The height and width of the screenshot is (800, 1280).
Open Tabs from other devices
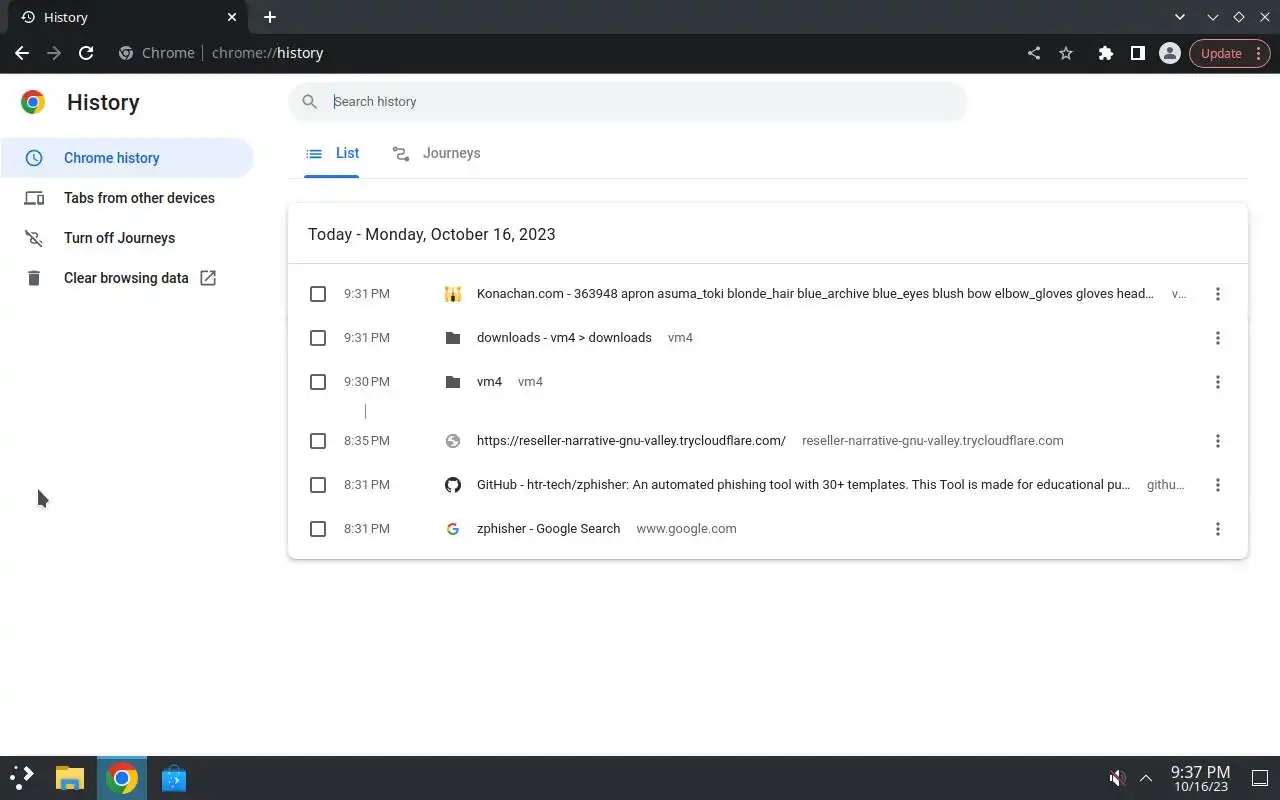(127, 198)
